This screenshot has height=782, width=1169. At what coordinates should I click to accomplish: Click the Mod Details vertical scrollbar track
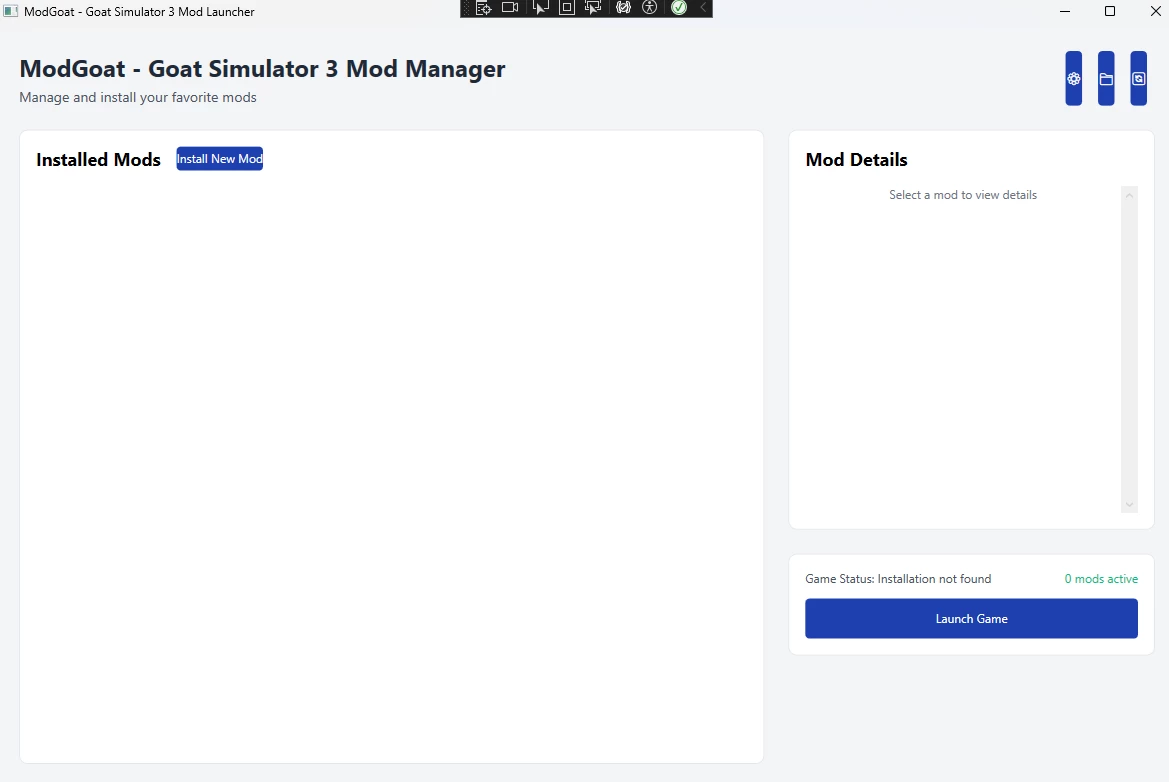point(1129,350)
